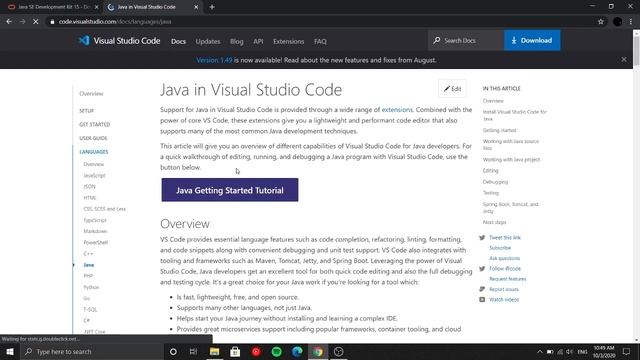Viewport: 640px width, 360px height.
Task: Open the extensions link in the intro paragraph
Action: (x=397, y=109)
